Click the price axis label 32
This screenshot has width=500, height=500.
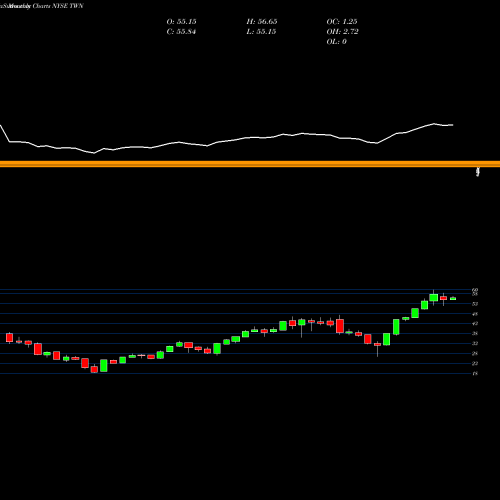(475, 343)
